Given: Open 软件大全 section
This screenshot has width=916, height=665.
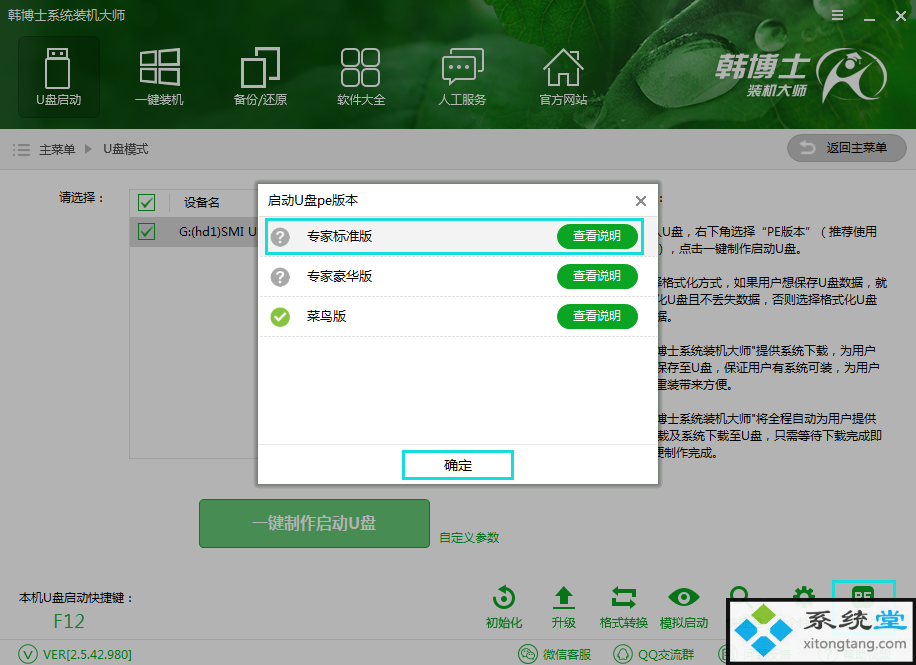Looking at the screenshot, I should point(361,77).
